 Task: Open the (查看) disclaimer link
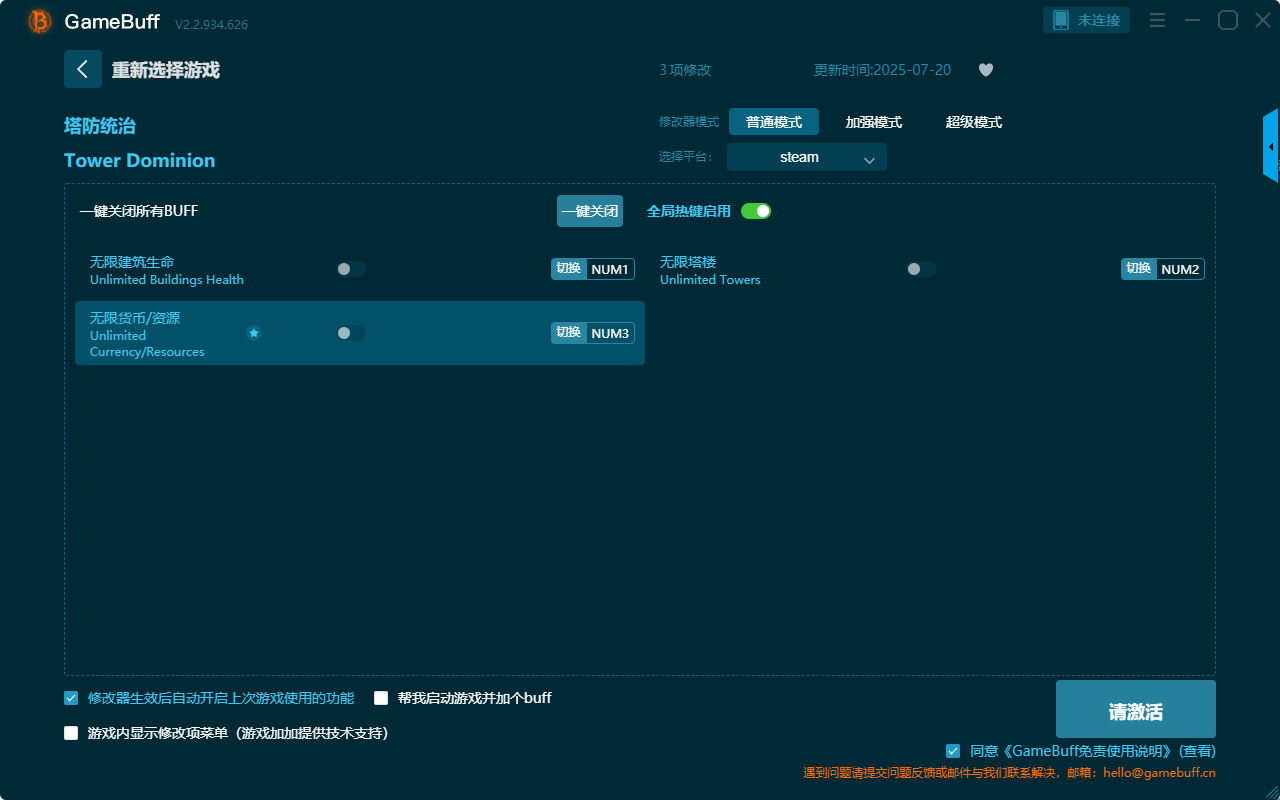[1197, 751]
